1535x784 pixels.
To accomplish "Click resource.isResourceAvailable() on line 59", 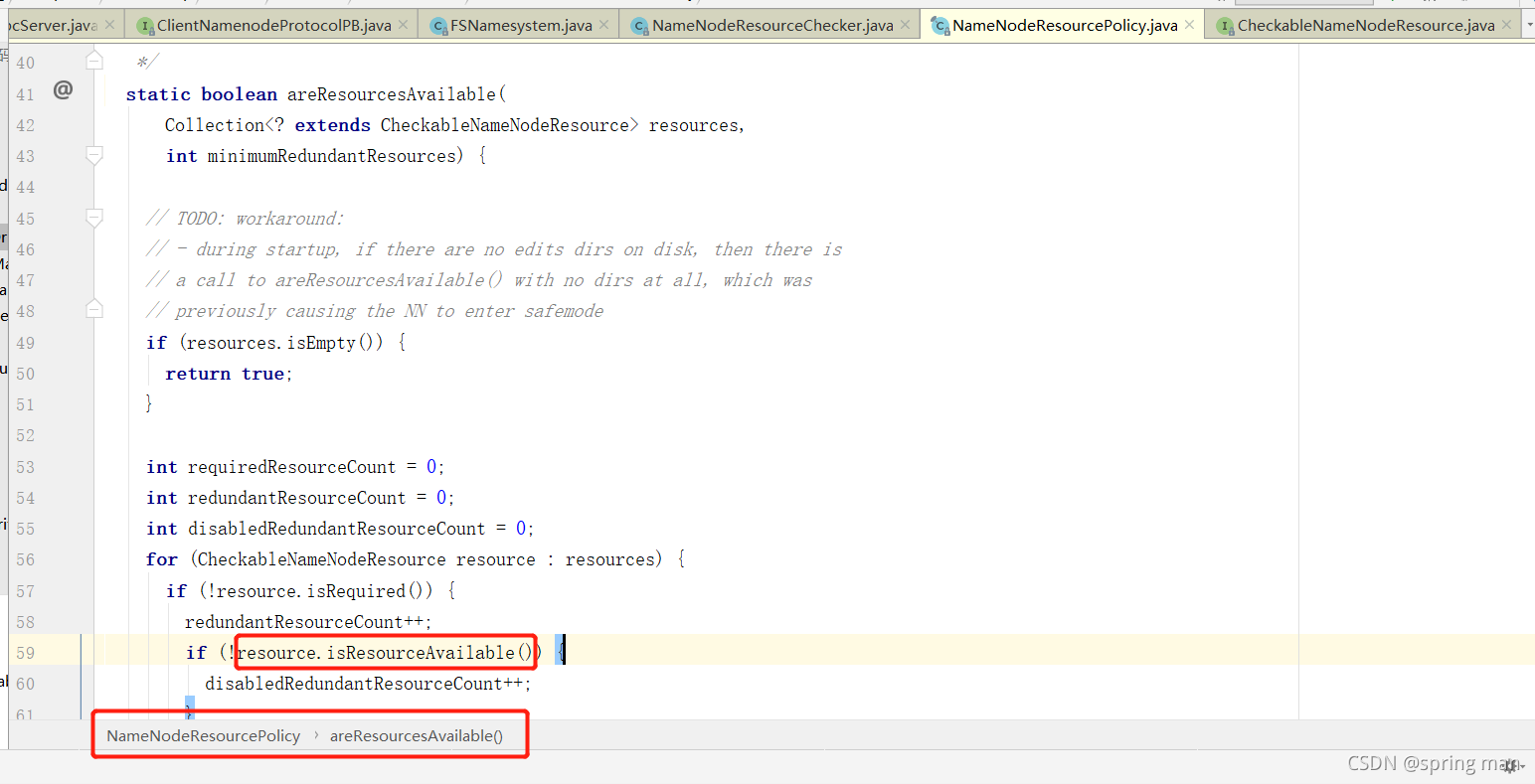I will coord(386,653).
